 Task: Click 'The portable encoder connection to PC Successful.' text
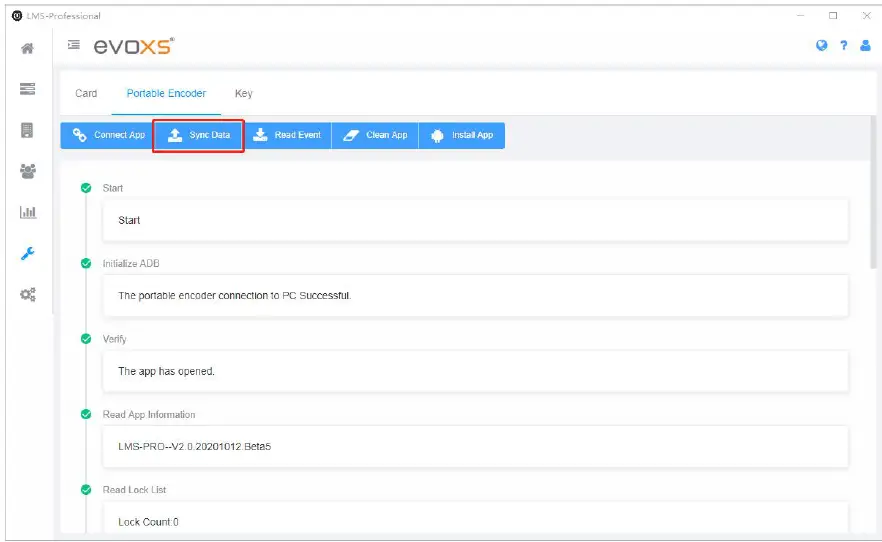(x=235, y=296)
